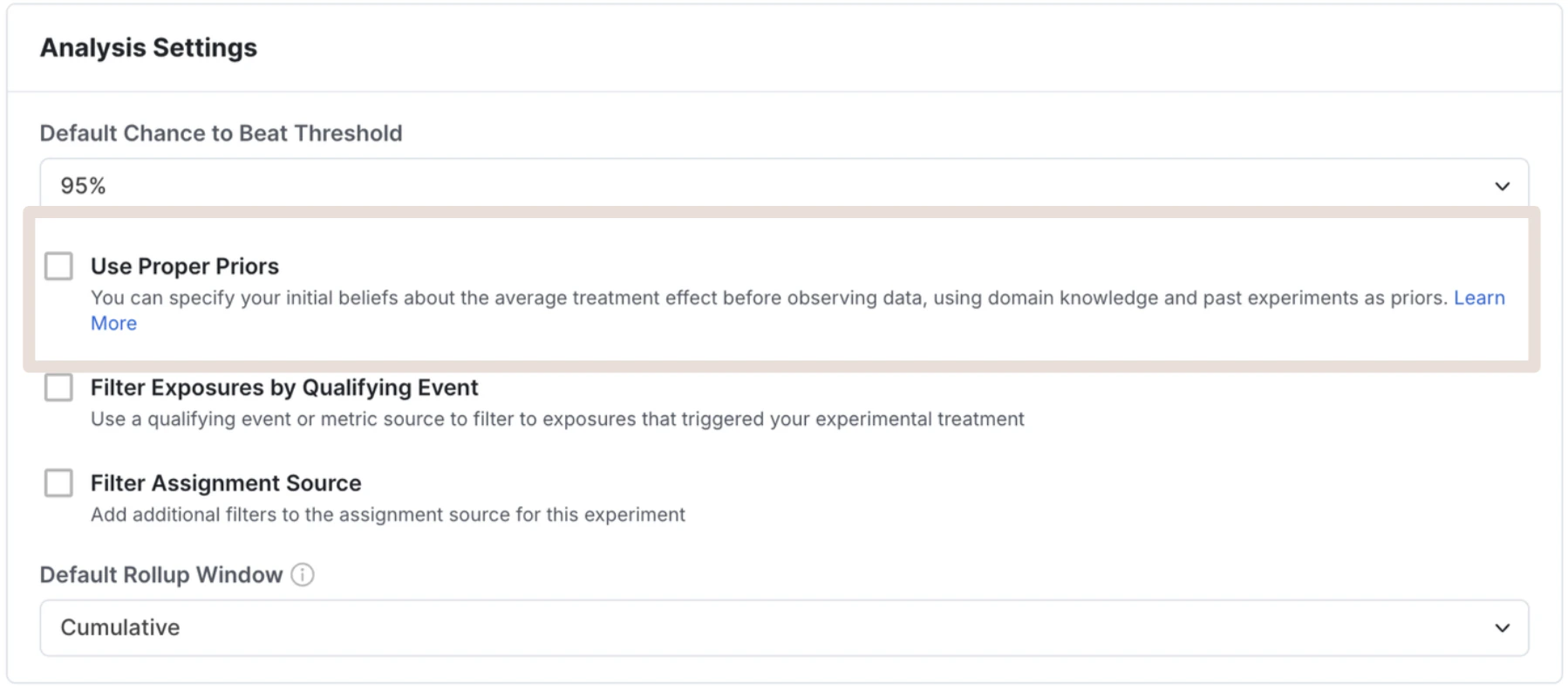Enable the Filter Assignment Source checkbox
Screen dimensions: 1568x691
pyautogui.click(x=58, y=483)
